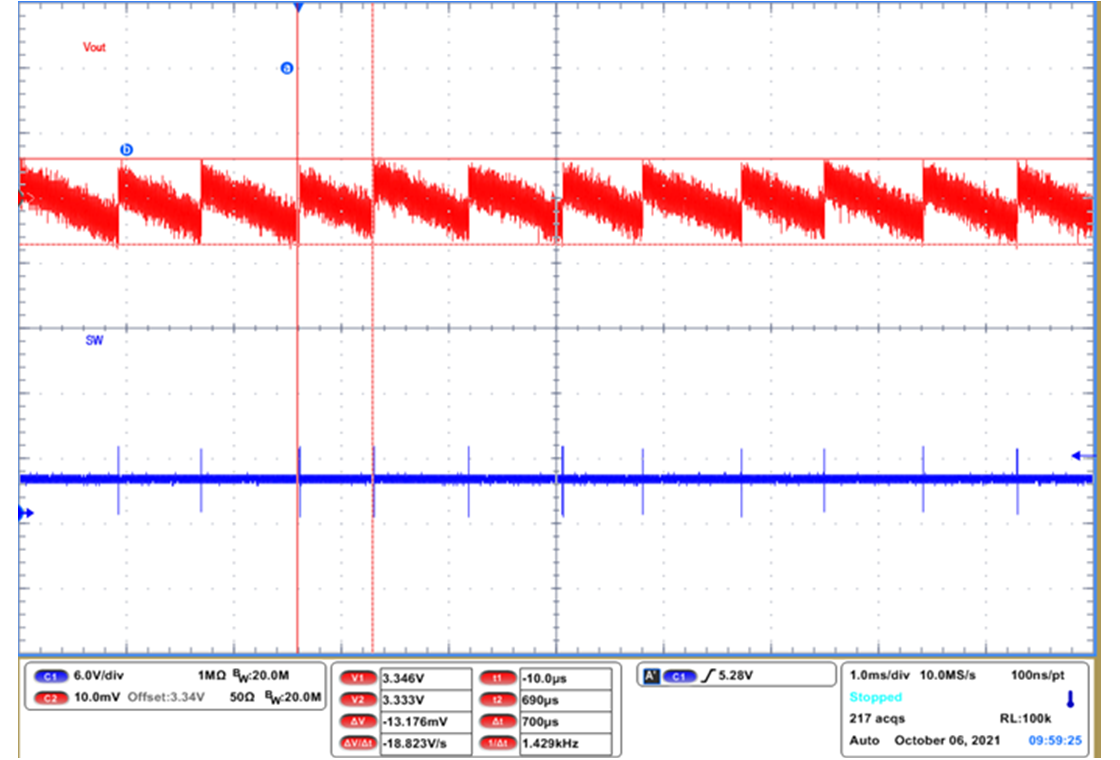Image resolution: width=1120 pixels, height=760 pixels.
Task: Open the 1.0ms/div timebase setting
Action: pyautogui.click(x=878, y=675)
